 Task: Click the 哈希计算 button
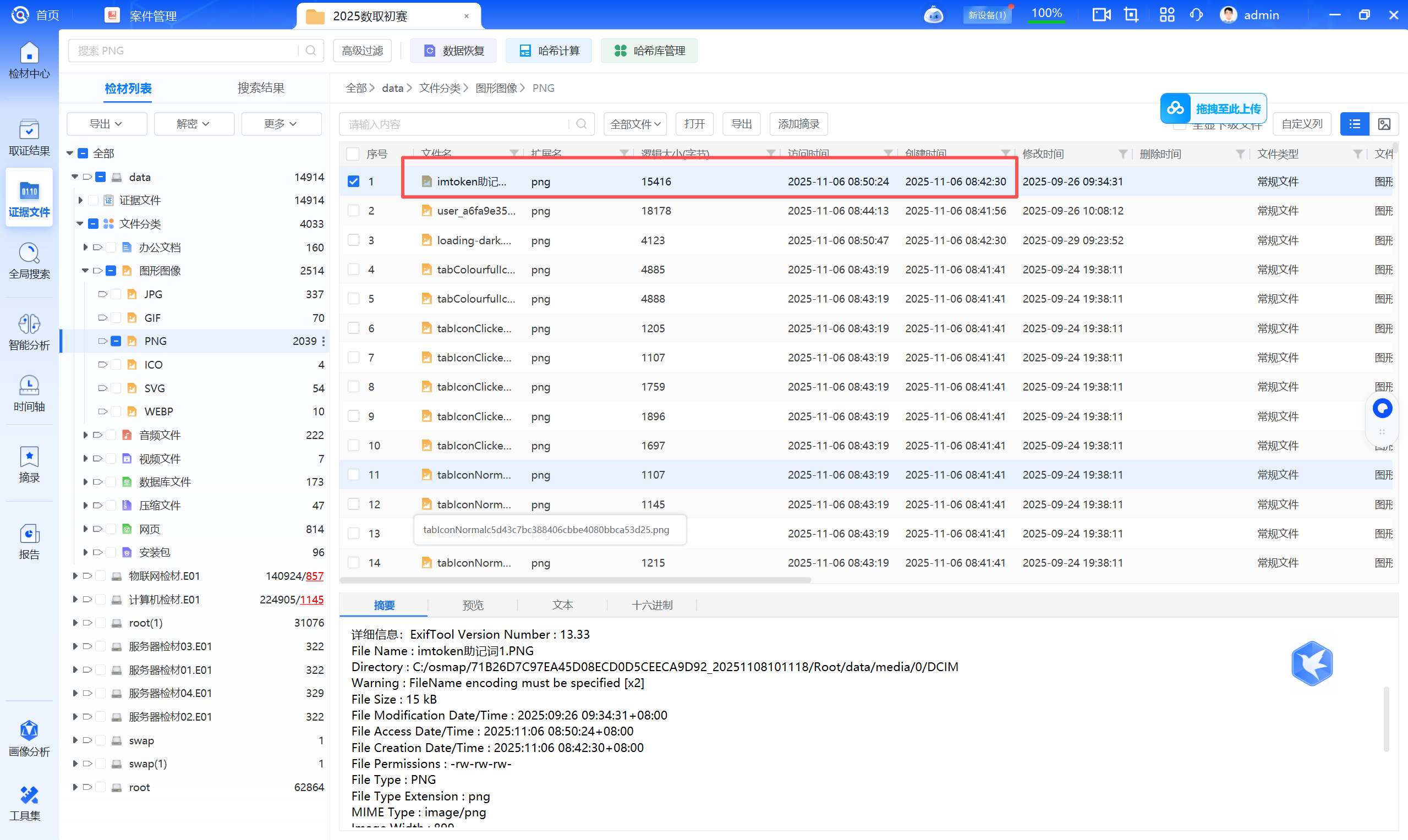point(549,51)
